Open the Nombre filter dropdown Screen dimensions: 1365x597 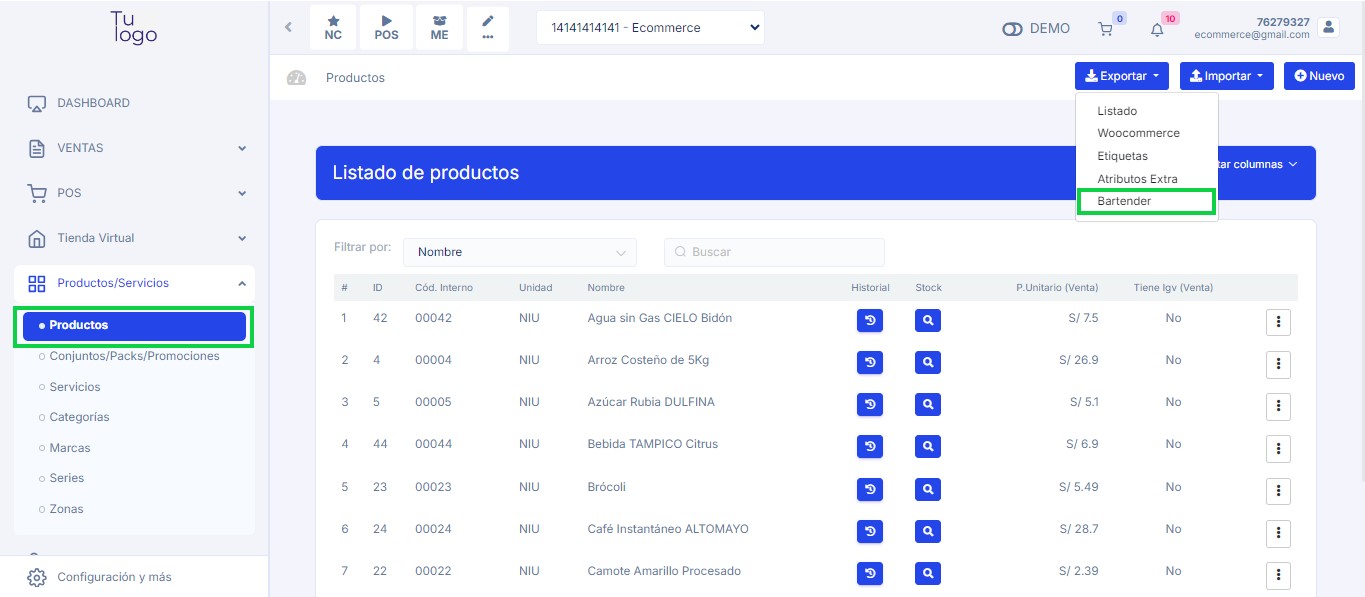pos(520,252)
